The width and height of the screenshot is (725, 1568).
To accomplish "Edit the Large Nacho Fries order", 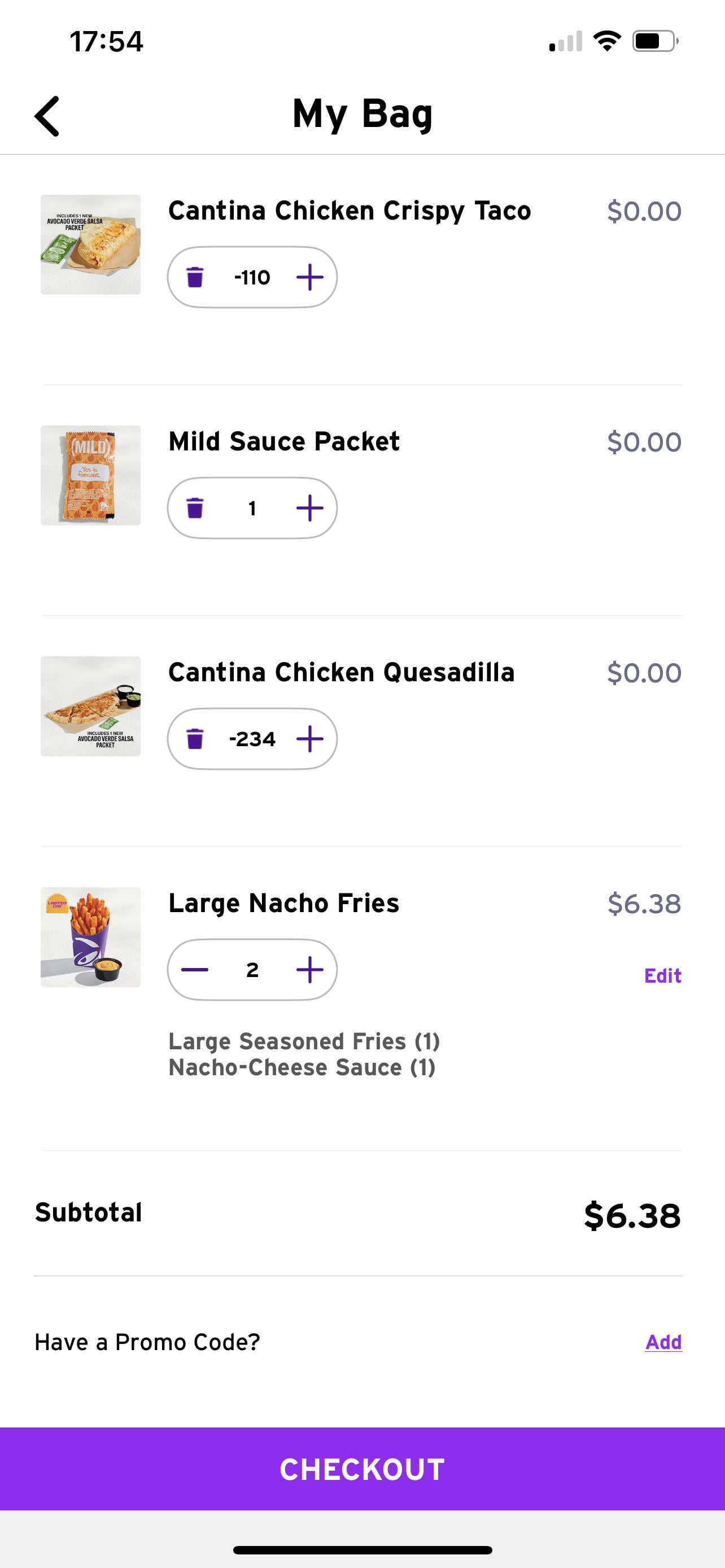I will [x=662, y=976].
